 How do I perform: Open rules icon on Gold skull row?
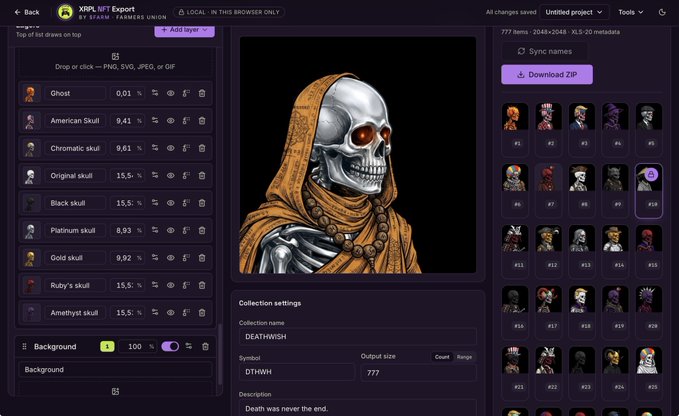point(186,258)
